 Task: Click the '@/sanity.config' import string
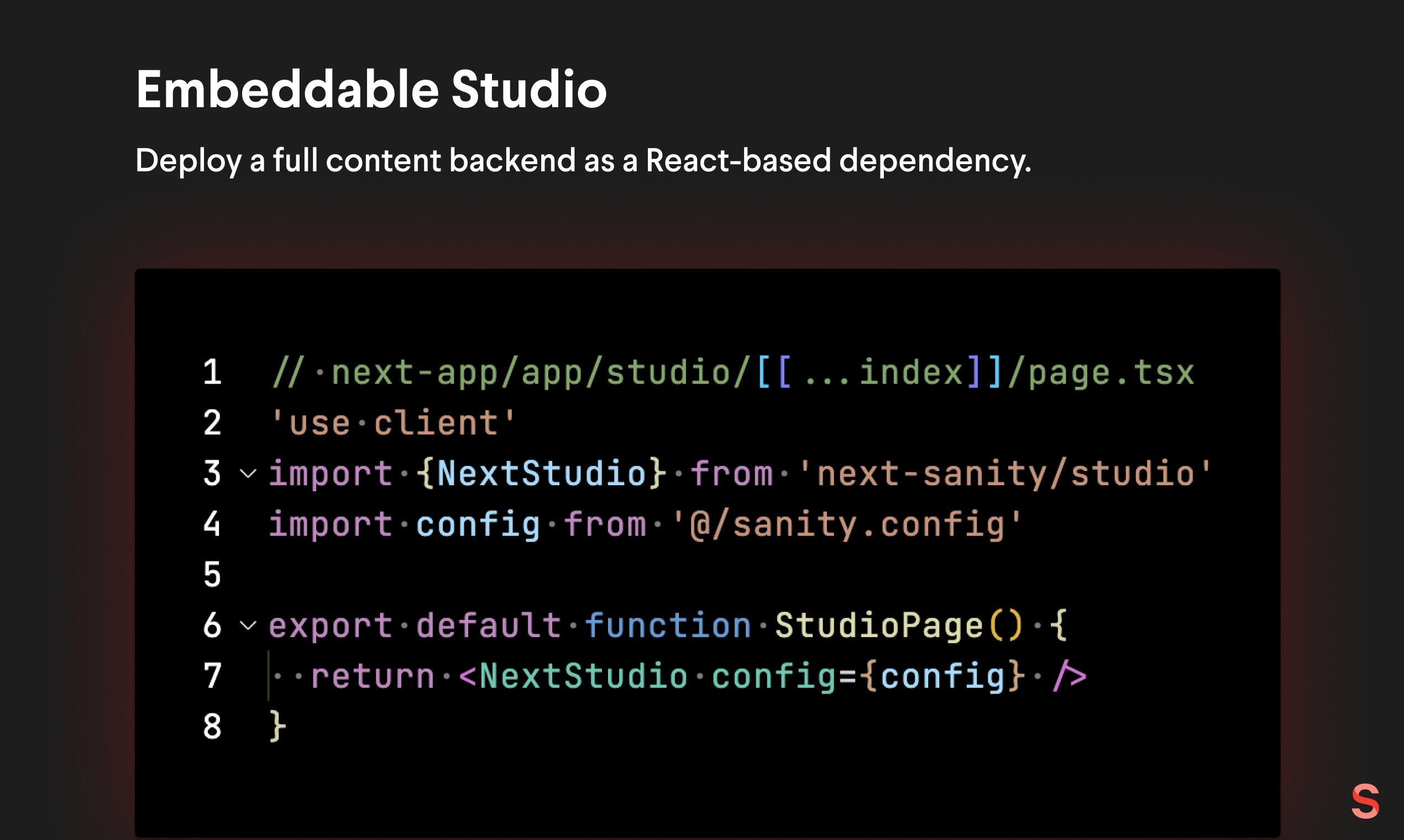(x=847, y=524)
